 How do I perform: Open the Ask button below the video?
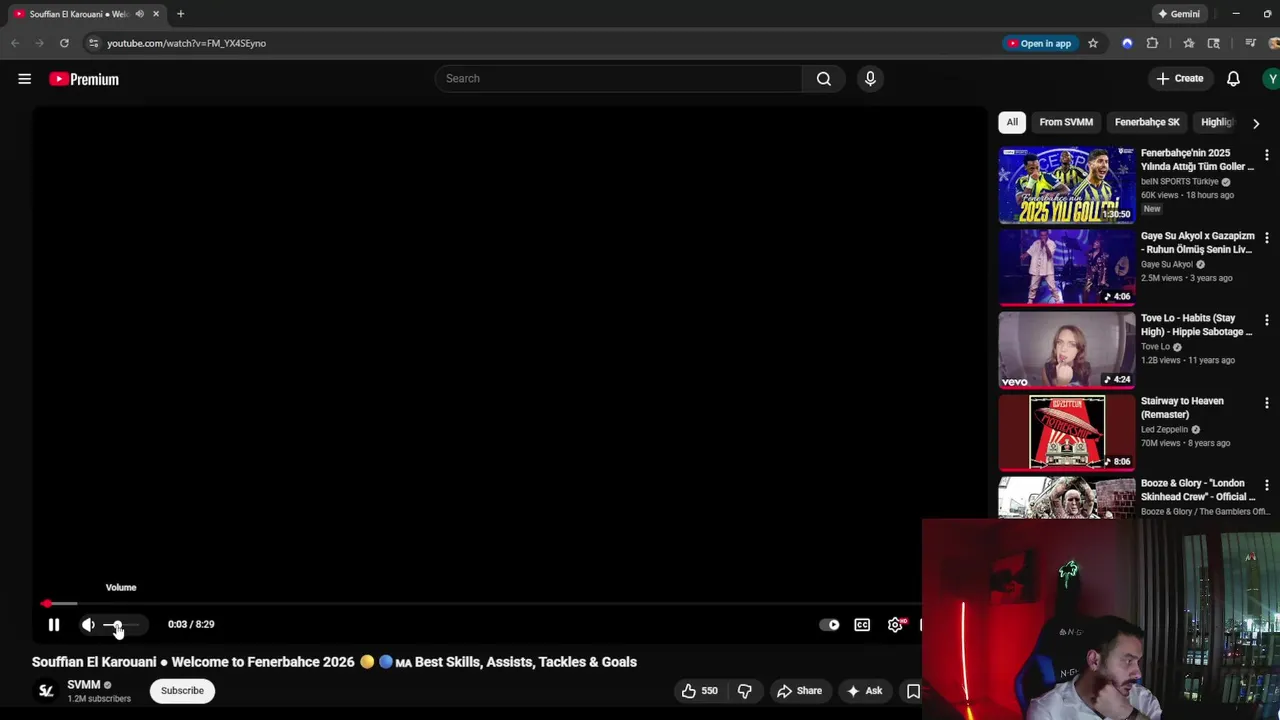(x=864, y=691)
